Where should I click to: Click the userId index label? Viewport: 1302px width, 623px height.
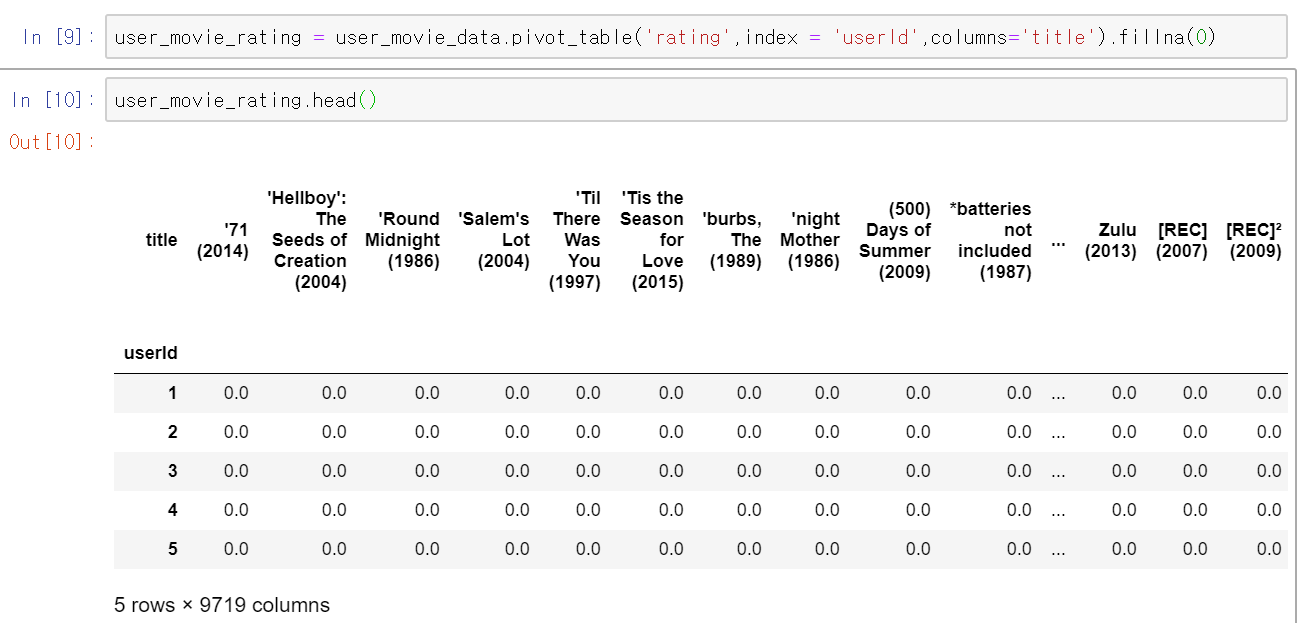point(151,353)
